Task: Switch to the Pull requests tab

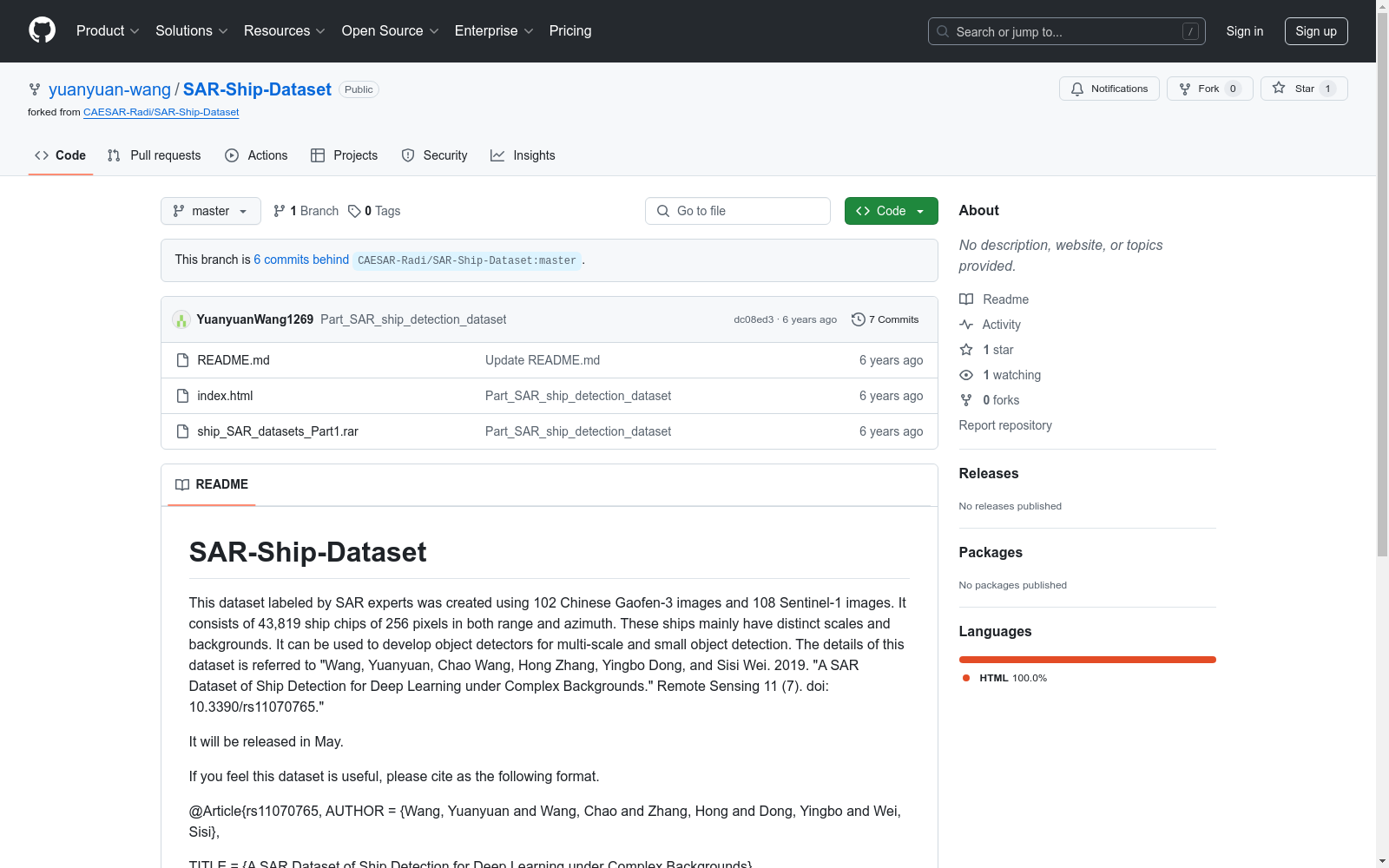Action: (155, 155)
